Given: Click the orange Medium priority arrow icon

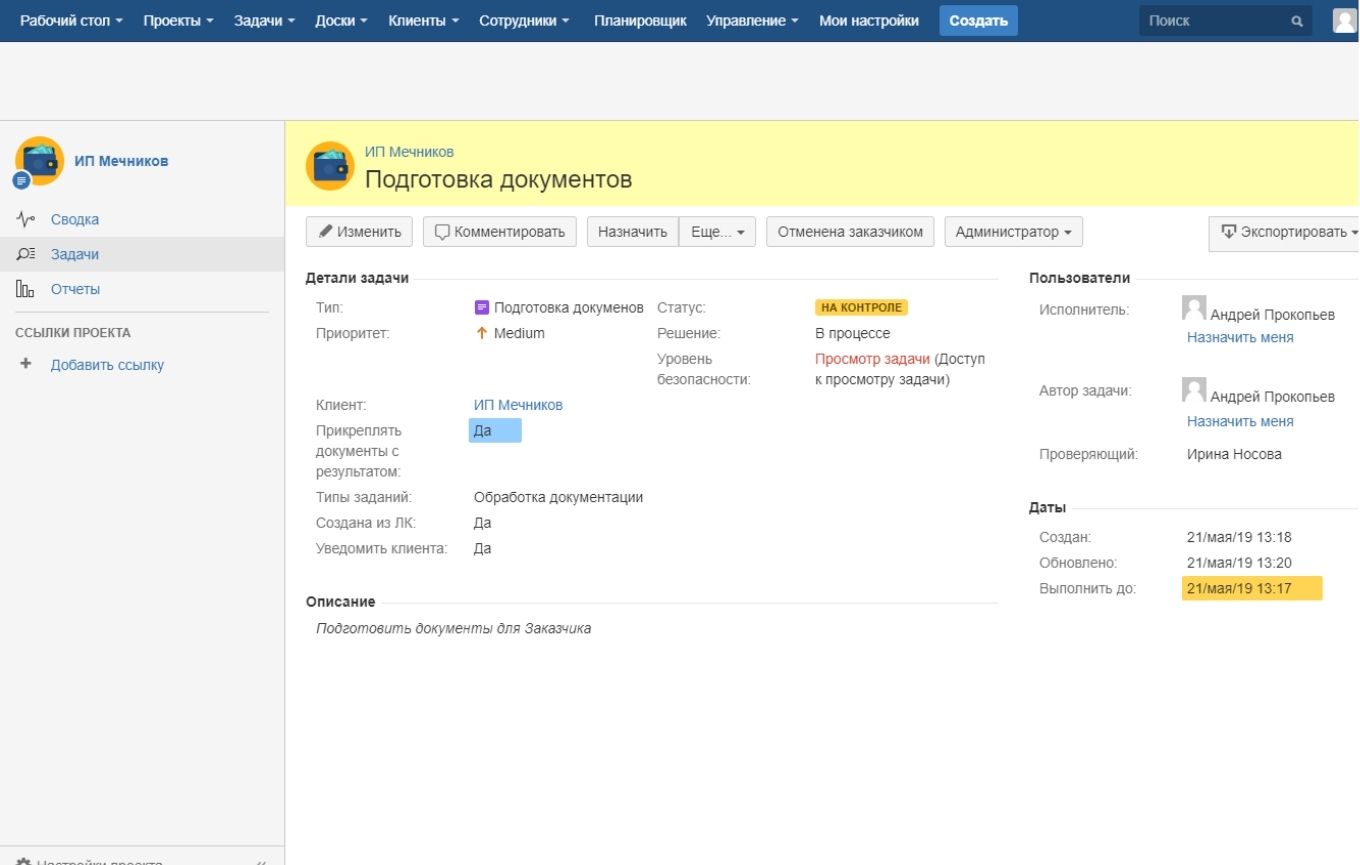Looking at the screenshot, I should (482, 333).
